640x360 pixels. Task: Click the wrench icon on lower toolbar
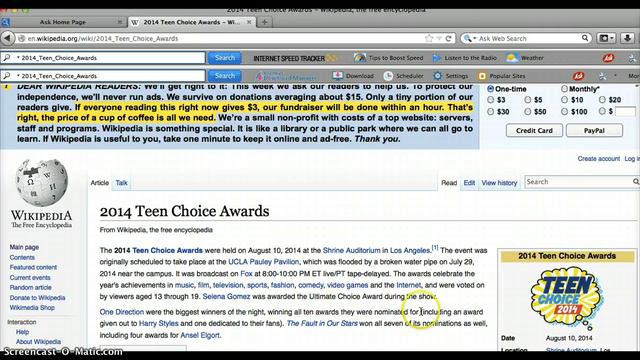(602, 76)
